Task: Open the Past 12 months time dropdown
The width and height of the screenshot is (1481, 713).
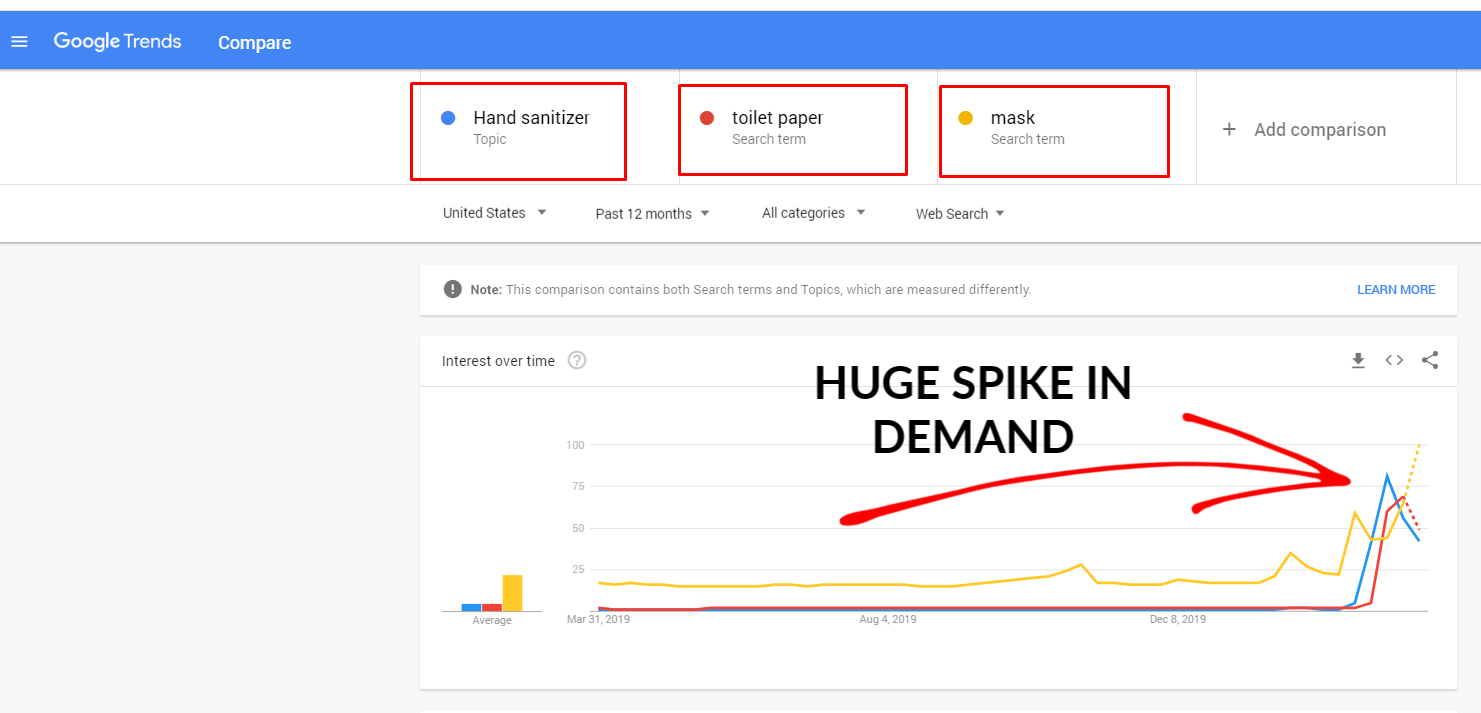Action: 652,213
